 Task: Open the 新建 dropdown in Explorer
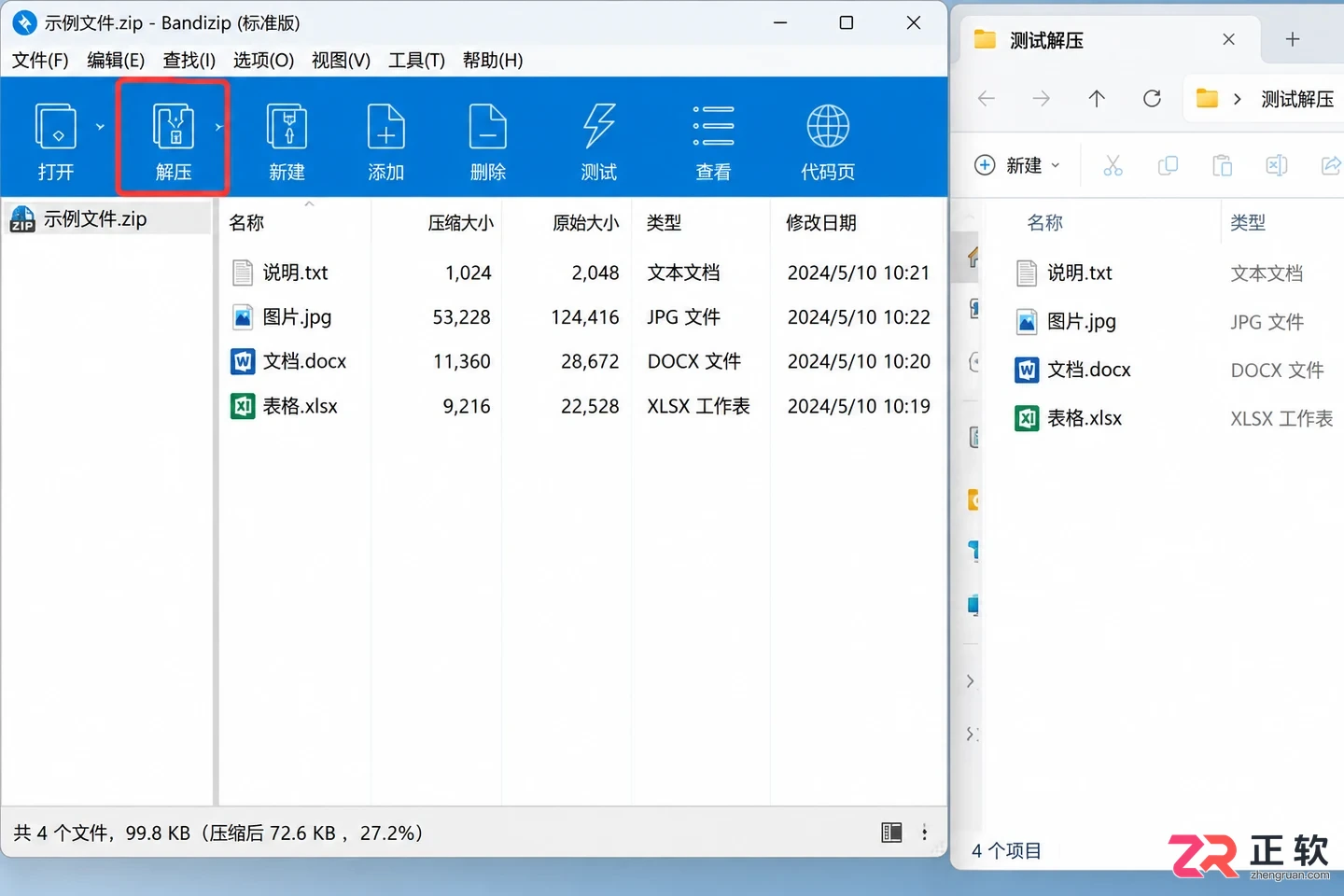pyautogui.click(x=1017, y=165)
